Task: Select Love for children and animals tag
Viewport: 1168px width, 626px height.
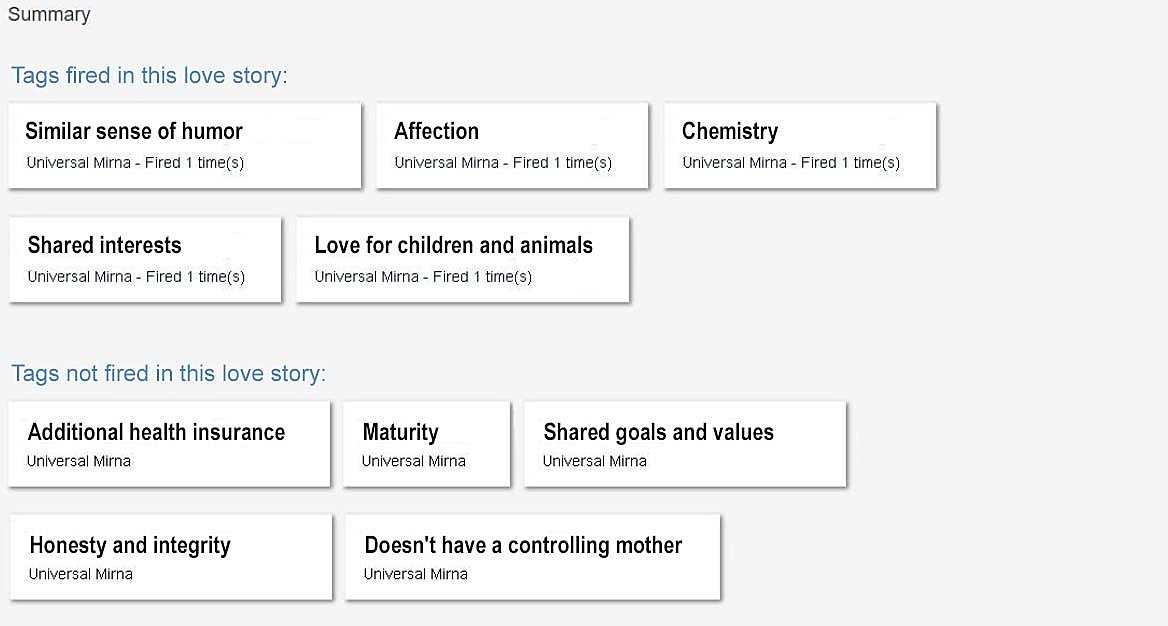Action: 462,259
